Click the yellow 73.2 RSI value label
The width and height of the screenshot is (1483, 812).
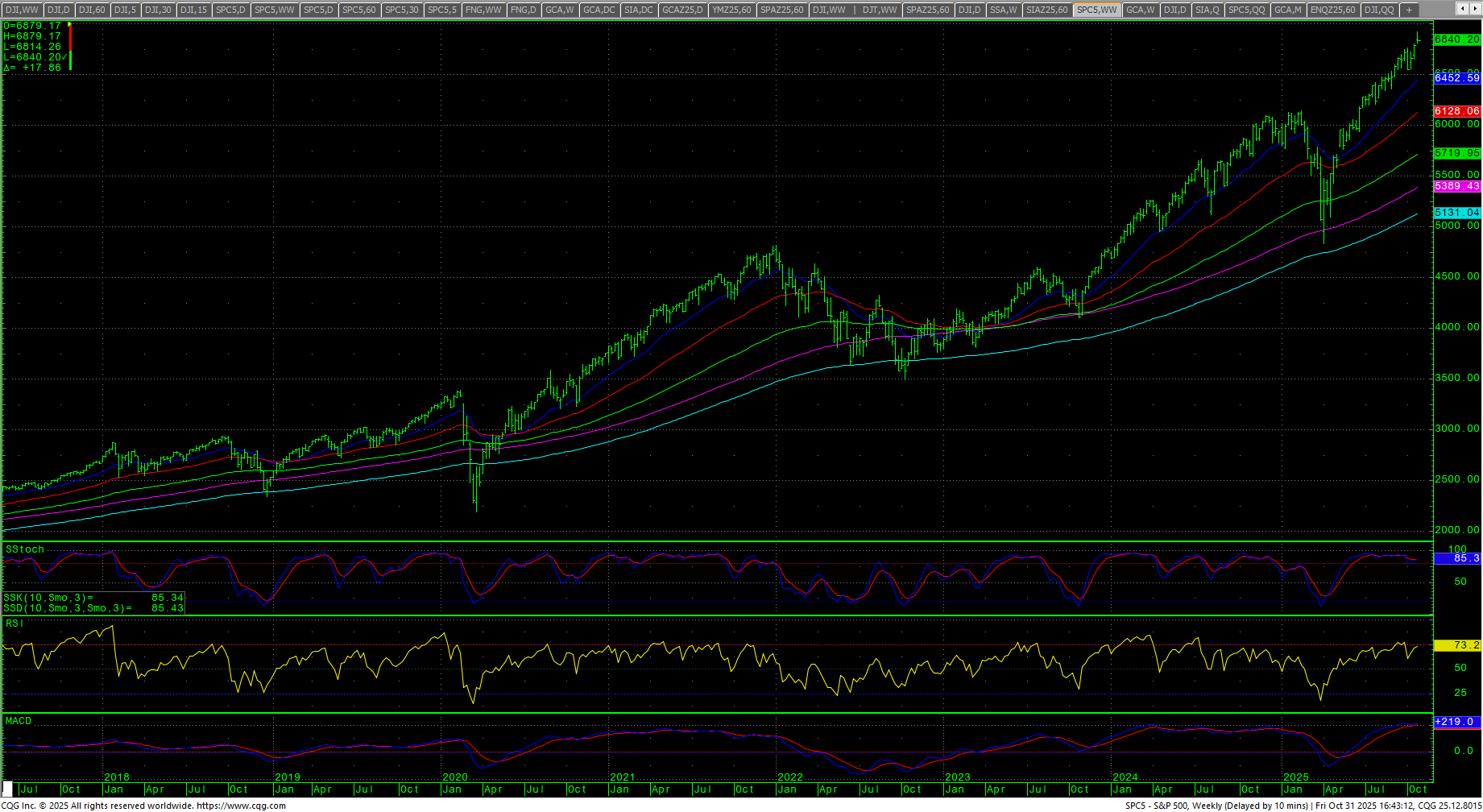tap(1456, 645)
